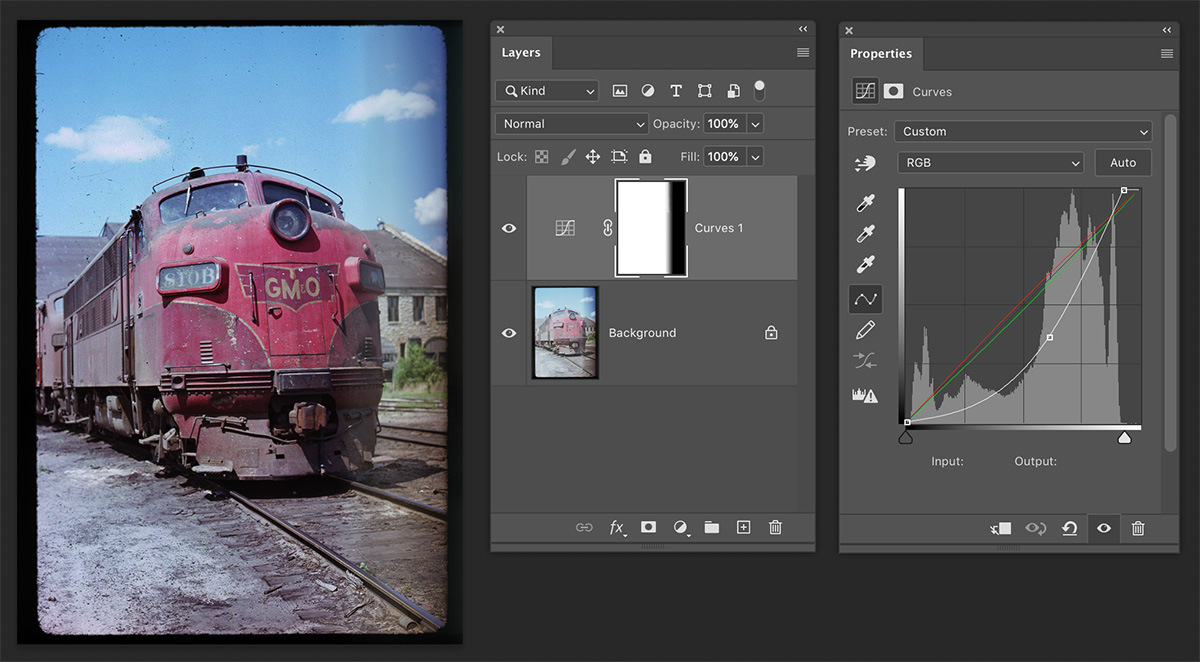Reset the Curves adjustment to defaults
Viewport: 1200px width, 662px height.
pos(1069,528)
